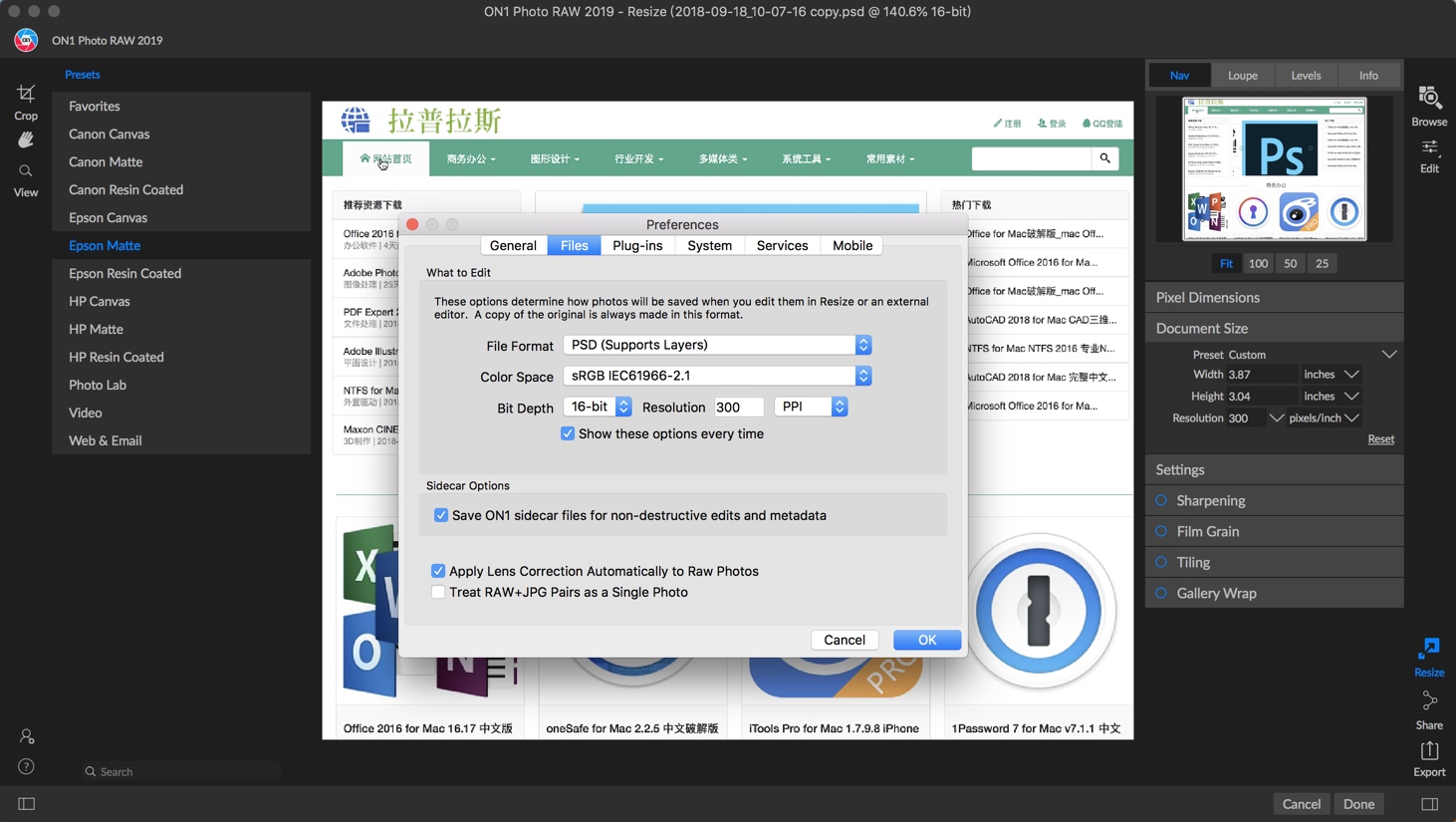This screenshot has height=822, width=1456.
Task: Click the preset search magnifier icon
Action: 91,772
